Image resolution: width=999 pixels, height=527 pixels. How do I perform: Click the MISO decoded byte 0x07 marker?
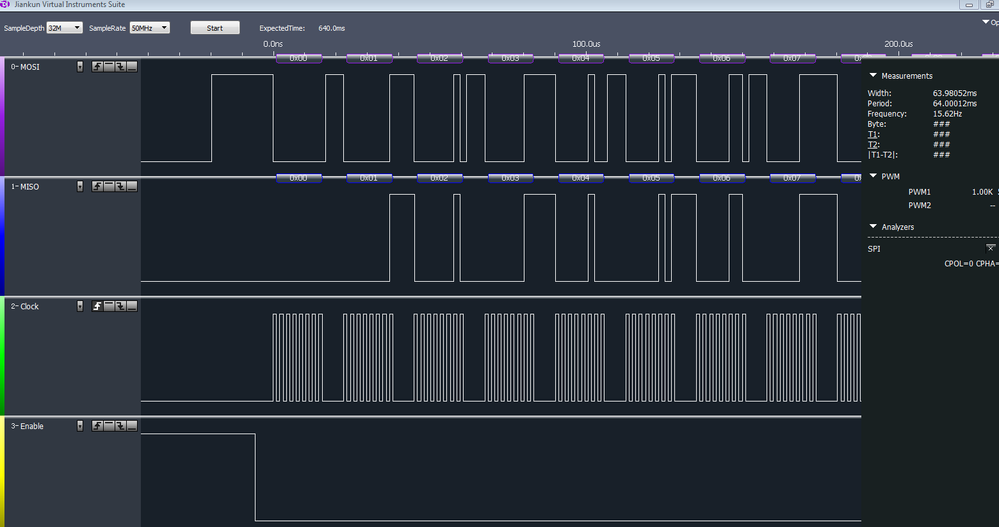[793, 178]
